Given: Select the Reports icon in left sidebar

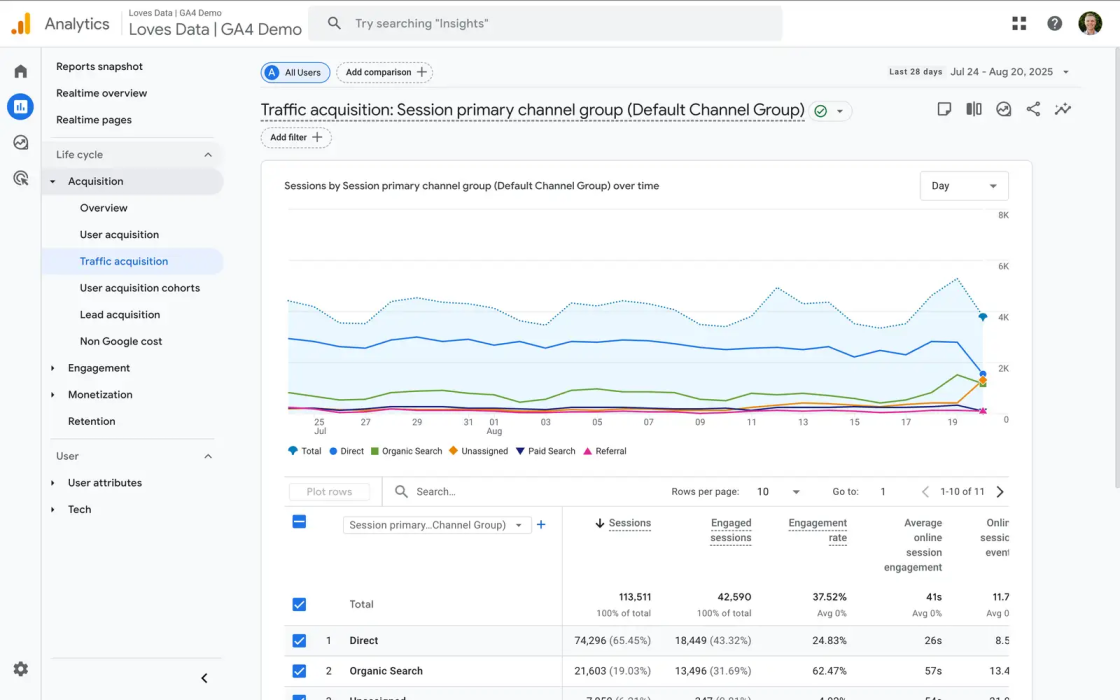Looking at the screenshot, I should [x=20, y=107].
